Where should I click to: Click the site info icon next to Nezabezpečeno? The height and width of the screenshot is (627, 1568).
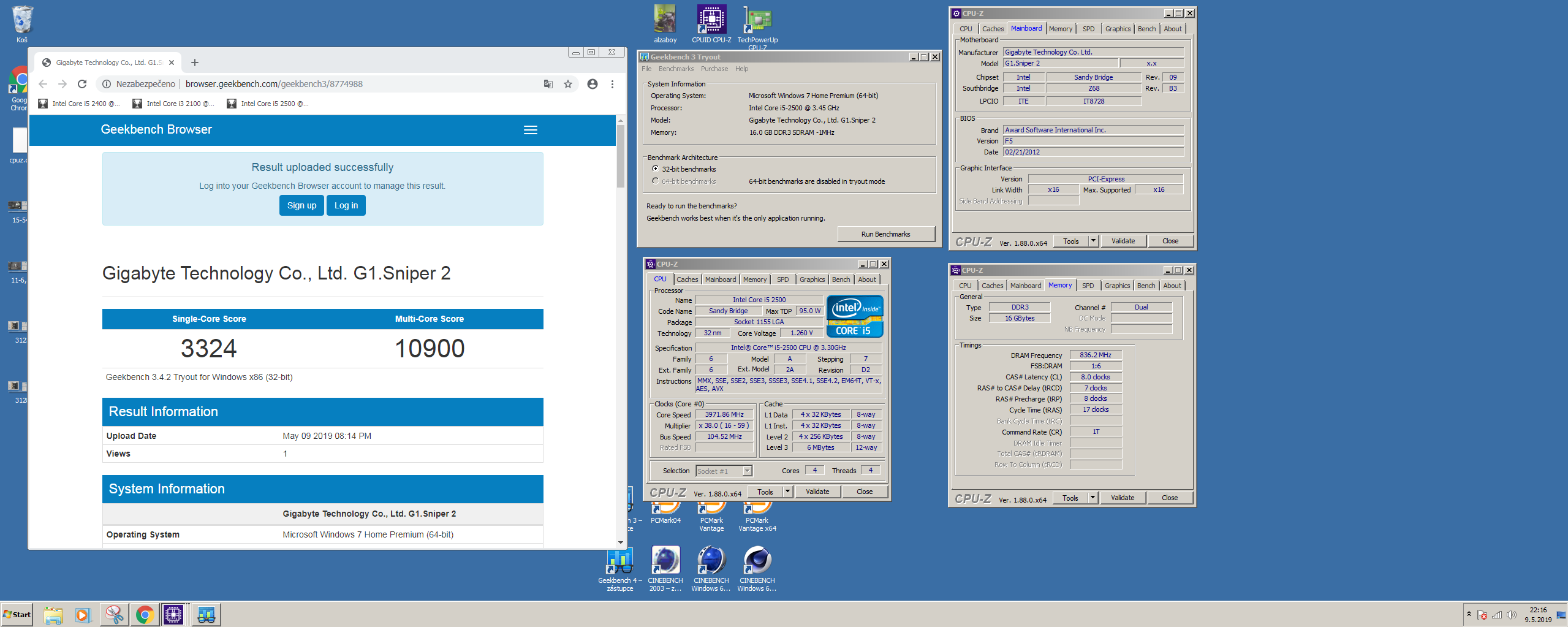[x=106, y=84]
